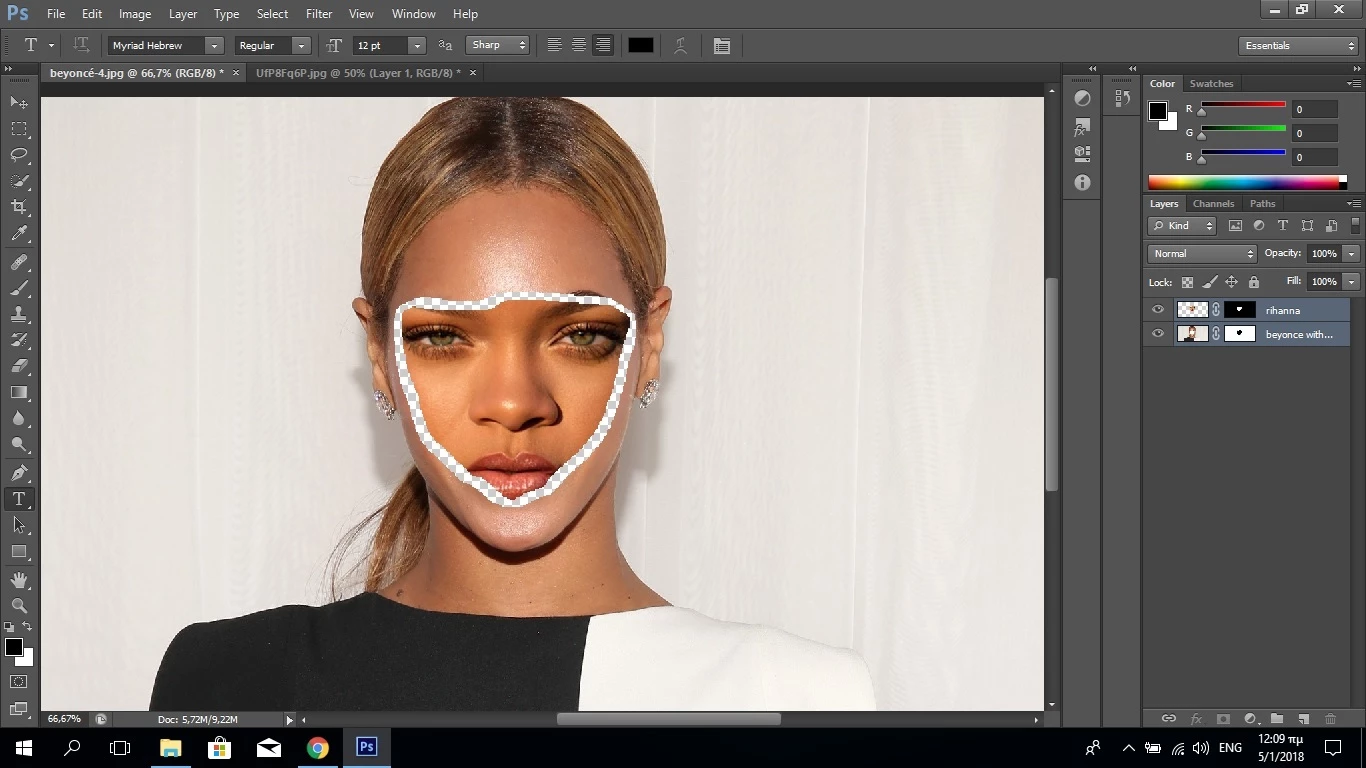
Task: Toggle Lock image pixels
Action: point(1210,282)
